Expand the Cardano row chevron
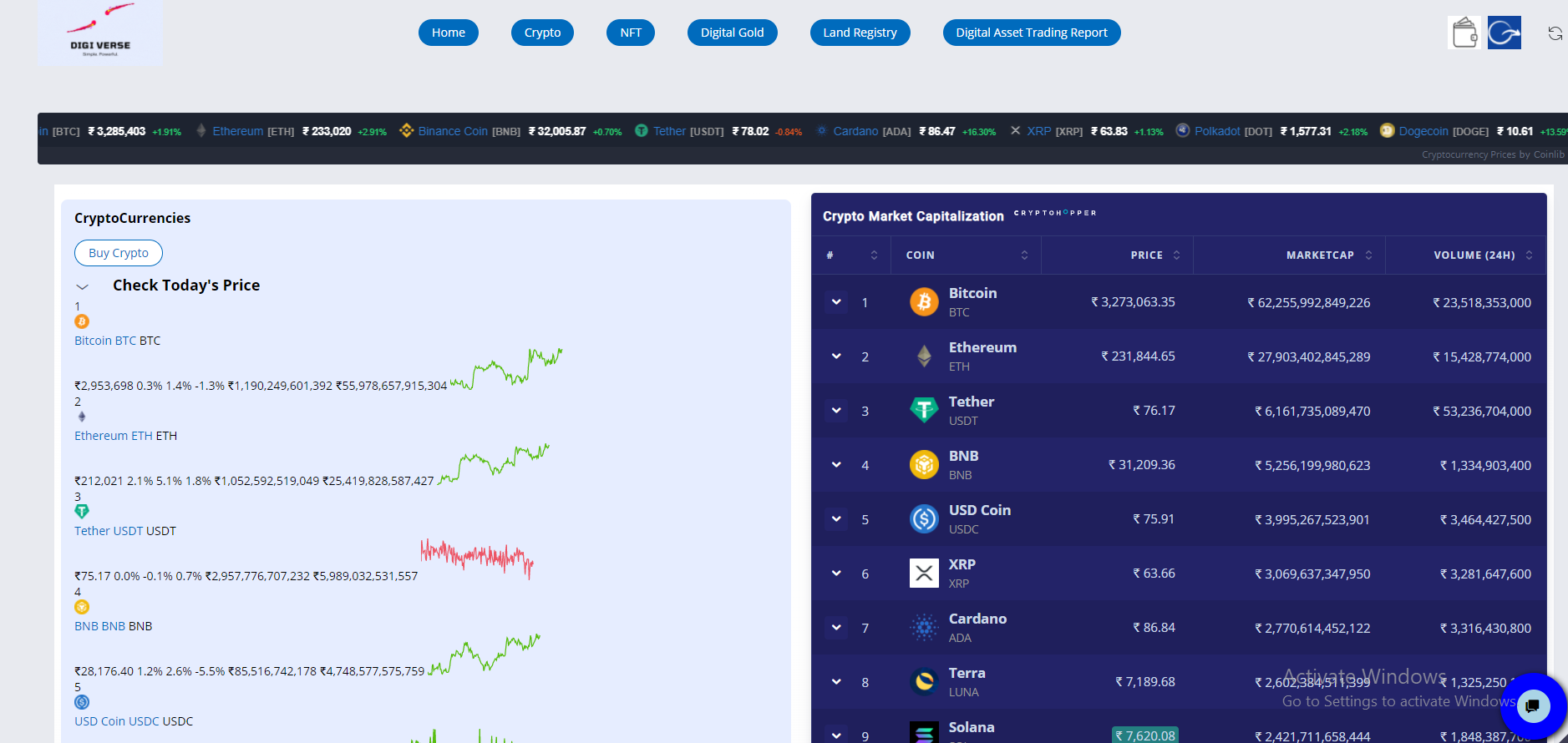This screenshot has height=743, width=1568. point(836,627)
